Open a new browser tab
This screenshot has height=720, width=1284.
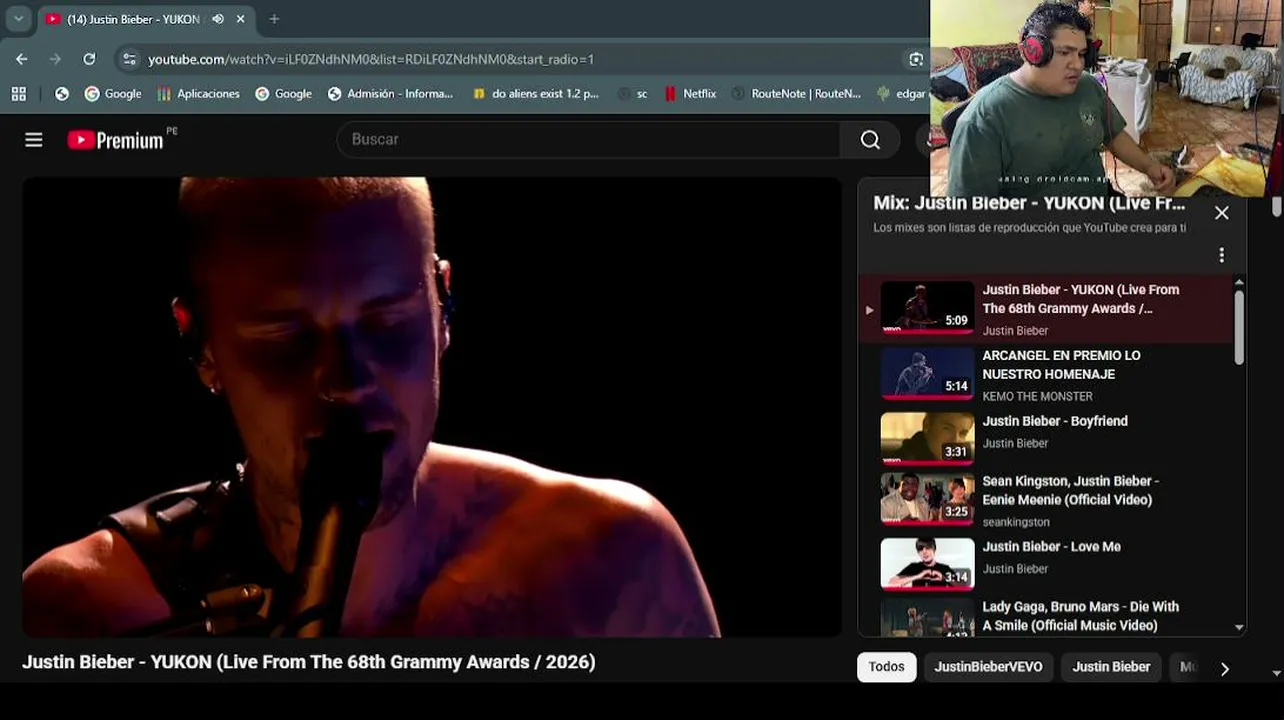point(274,19)
